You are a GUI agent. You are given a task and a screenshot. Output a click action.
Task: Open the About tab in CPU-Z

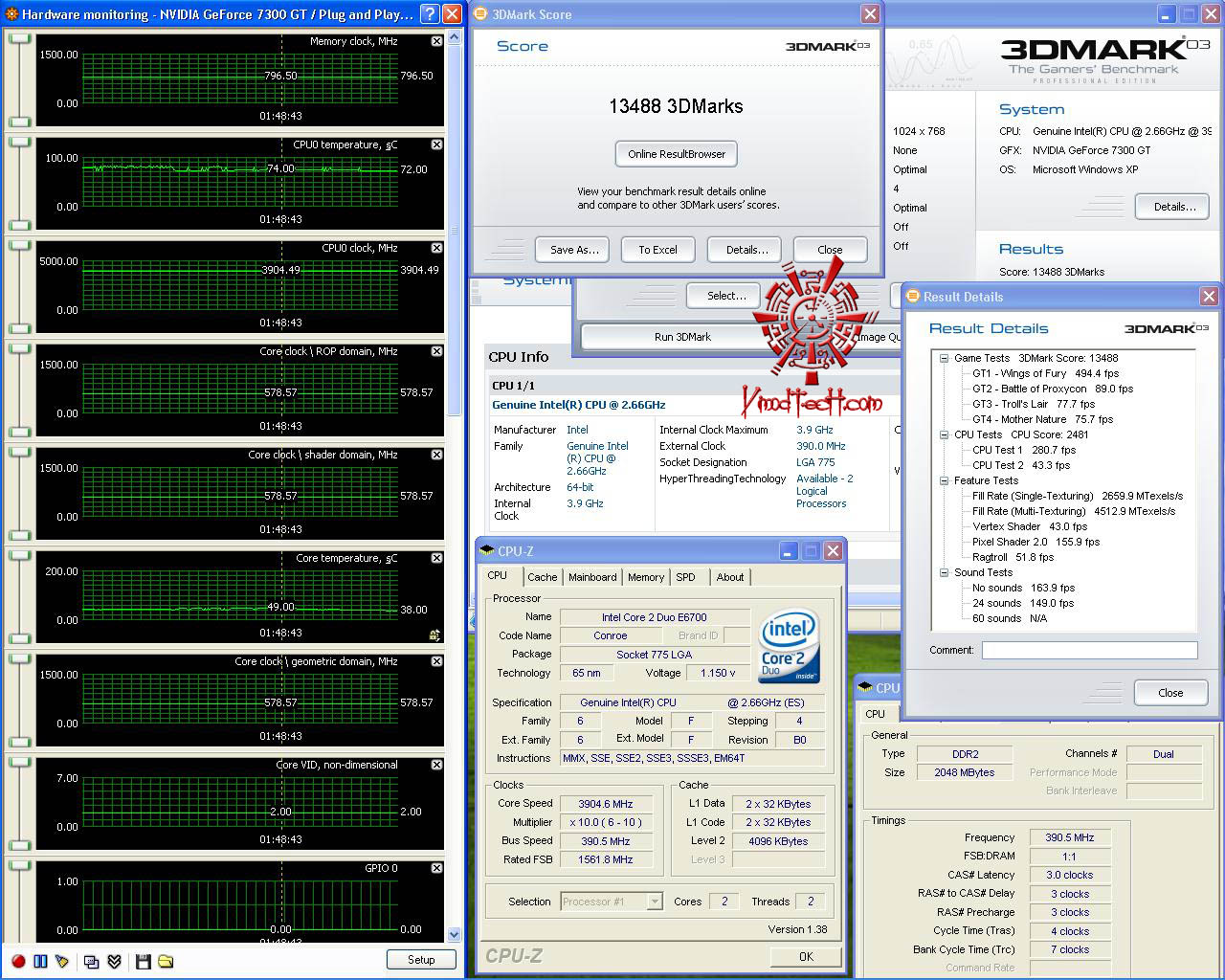(x=730, y=577)
